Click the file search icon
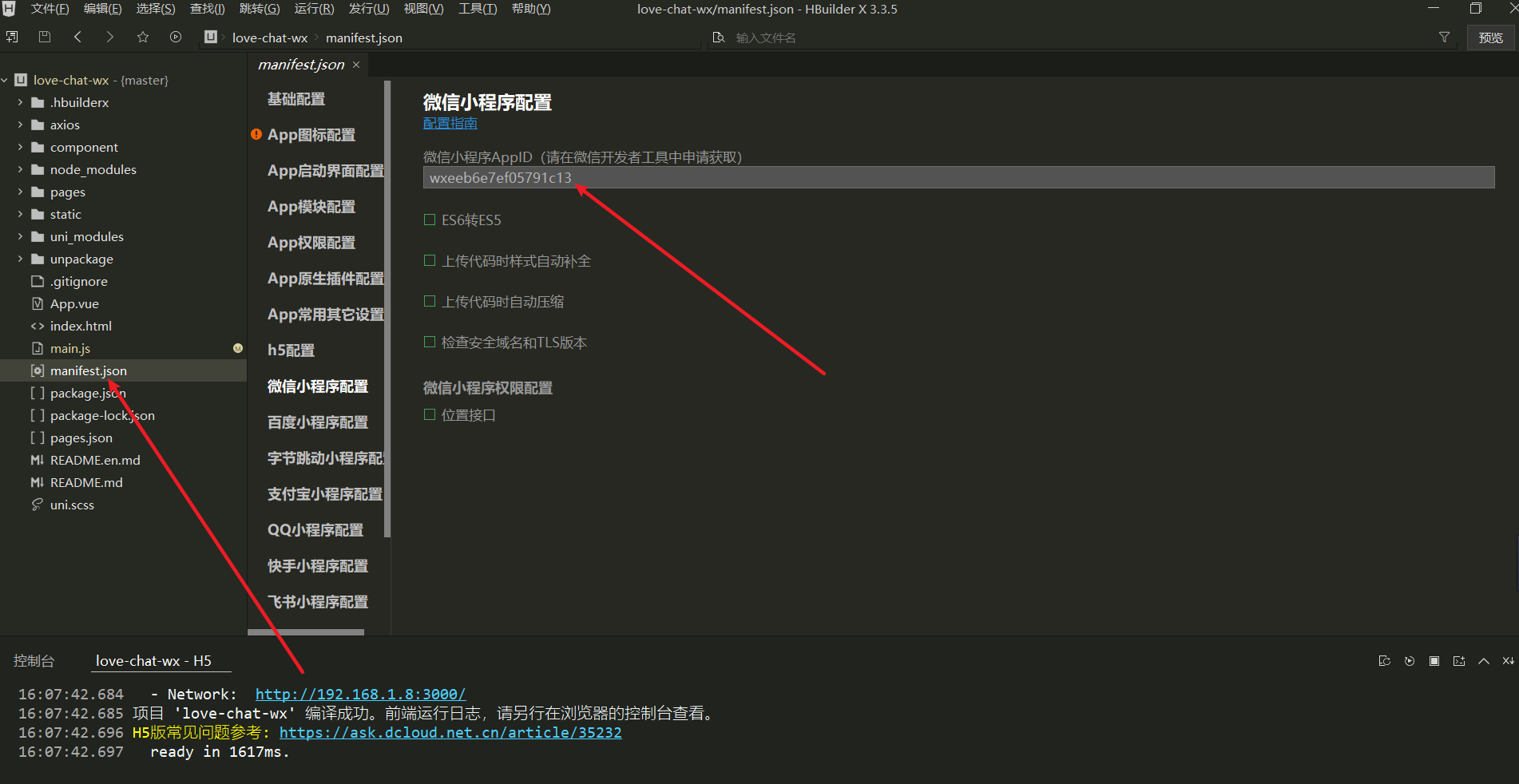 [x=719, y=38]
